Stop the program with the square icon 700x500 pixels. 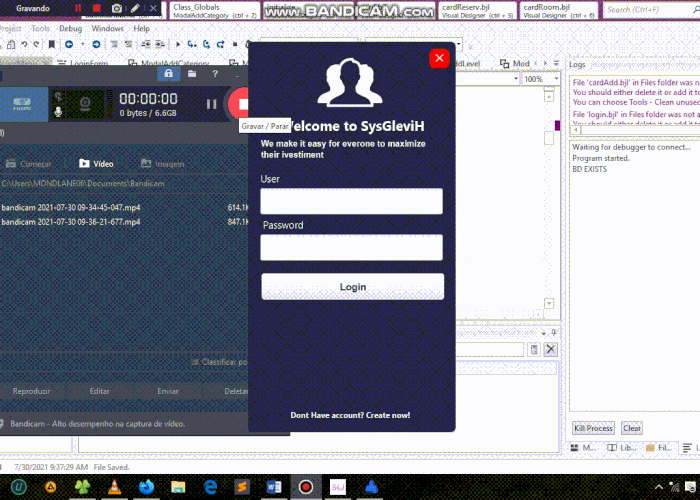tap(235, 44)
